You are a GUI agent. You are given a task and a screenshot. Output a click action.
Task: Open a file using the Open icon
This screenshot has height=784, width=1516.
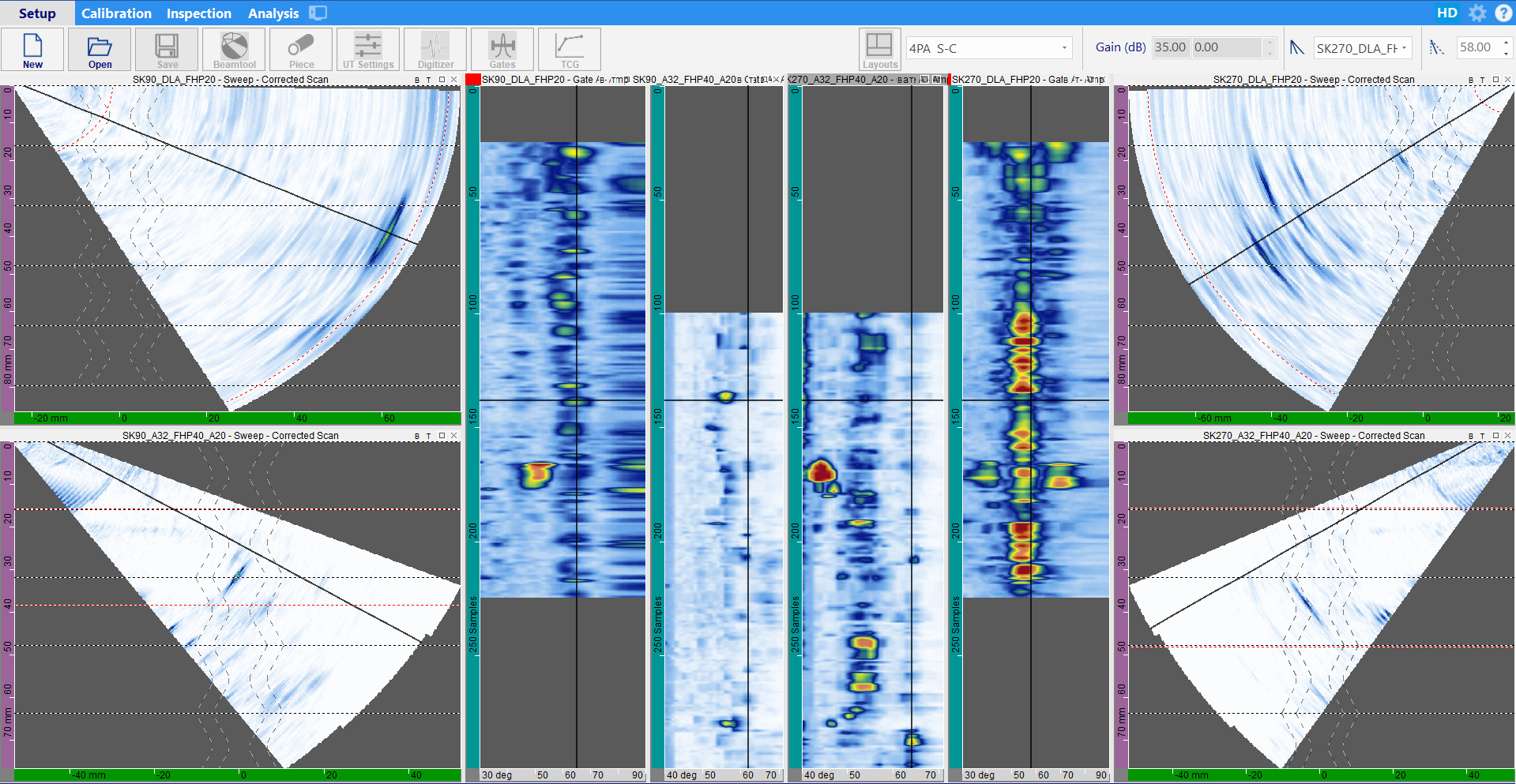point(100,51)
